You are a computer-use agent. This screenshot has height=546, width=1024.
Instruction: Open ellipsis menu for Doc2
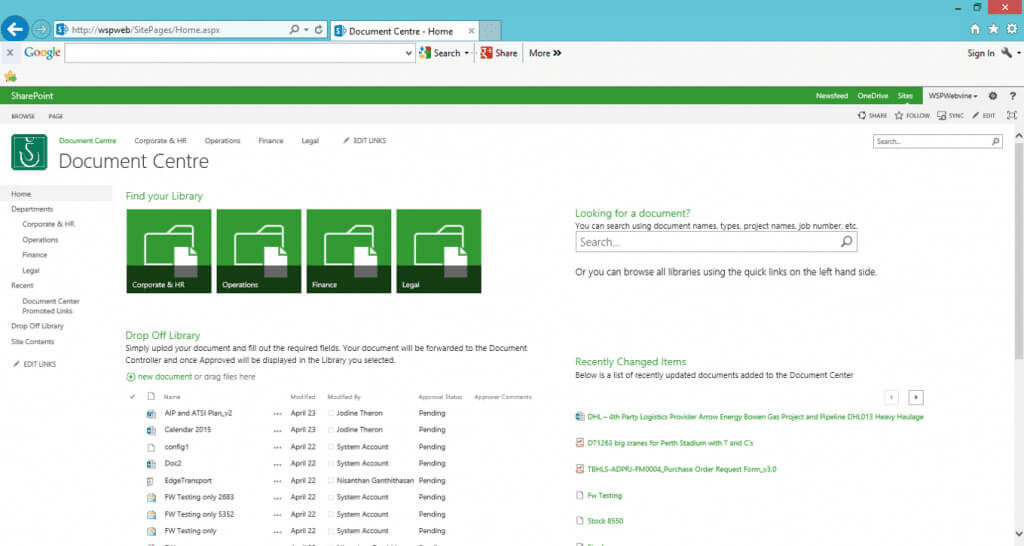[x=278, y=464]
